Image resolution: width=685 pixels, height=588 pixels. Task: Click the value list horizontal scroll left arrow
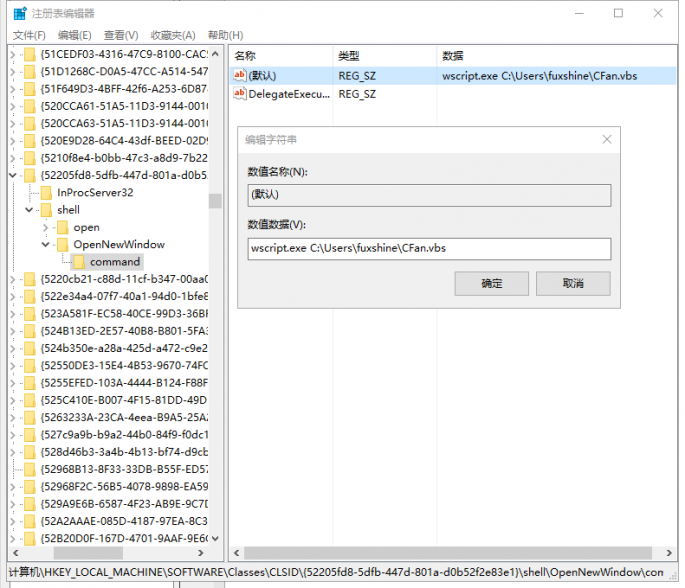click(237, 553)
